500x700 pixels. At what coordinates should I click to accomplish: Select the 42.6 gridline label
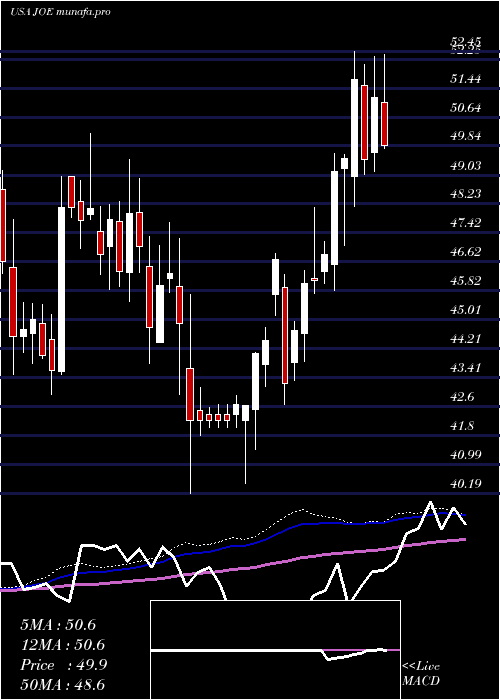click(462, 396)
